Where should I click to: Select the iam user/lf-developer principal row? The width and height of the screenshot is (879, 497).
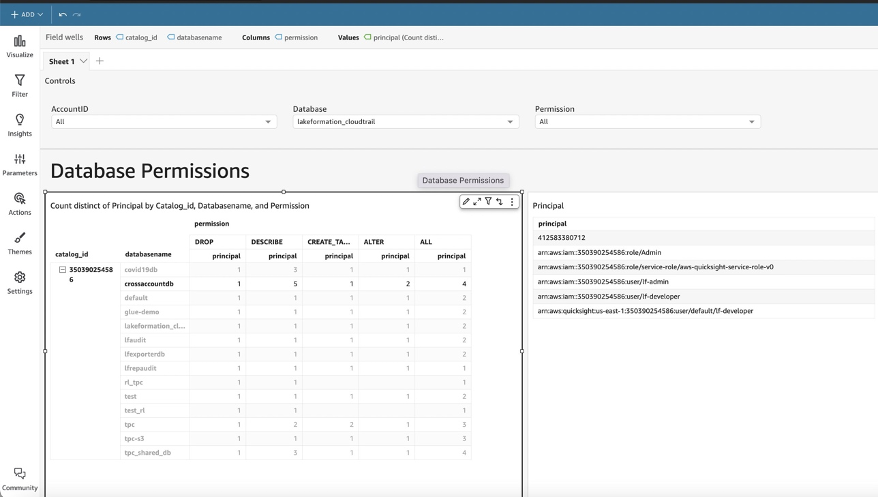704,296
